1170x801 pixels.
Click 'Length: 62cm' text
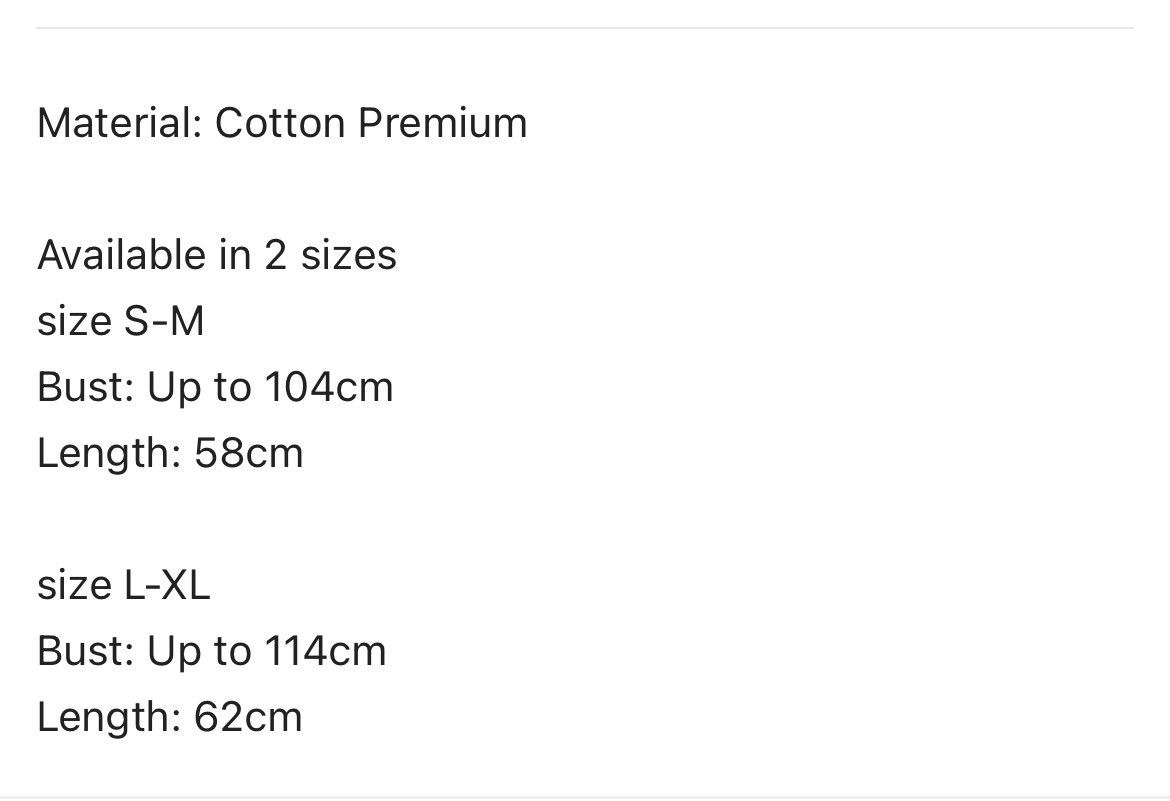169,717
